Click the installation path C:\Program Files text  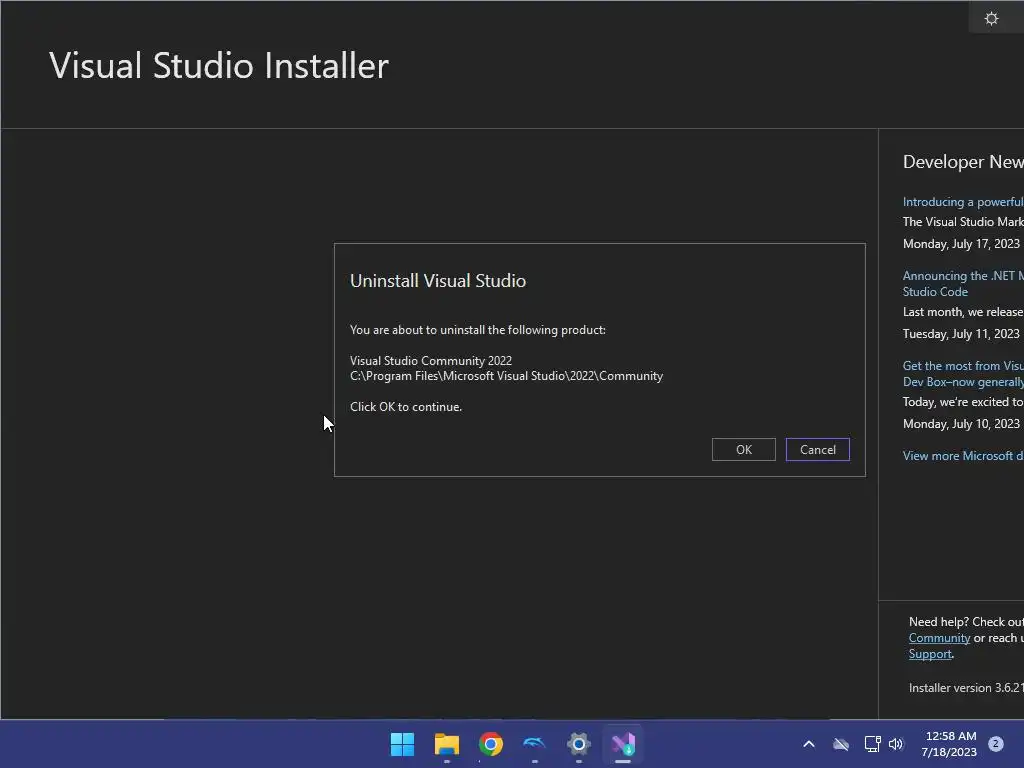506,376
